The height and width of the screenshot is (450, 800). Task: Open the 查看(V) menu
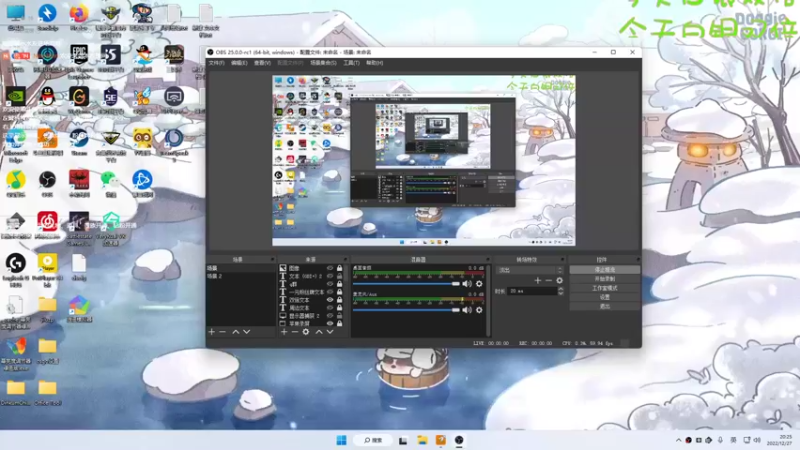coord(262,63)
